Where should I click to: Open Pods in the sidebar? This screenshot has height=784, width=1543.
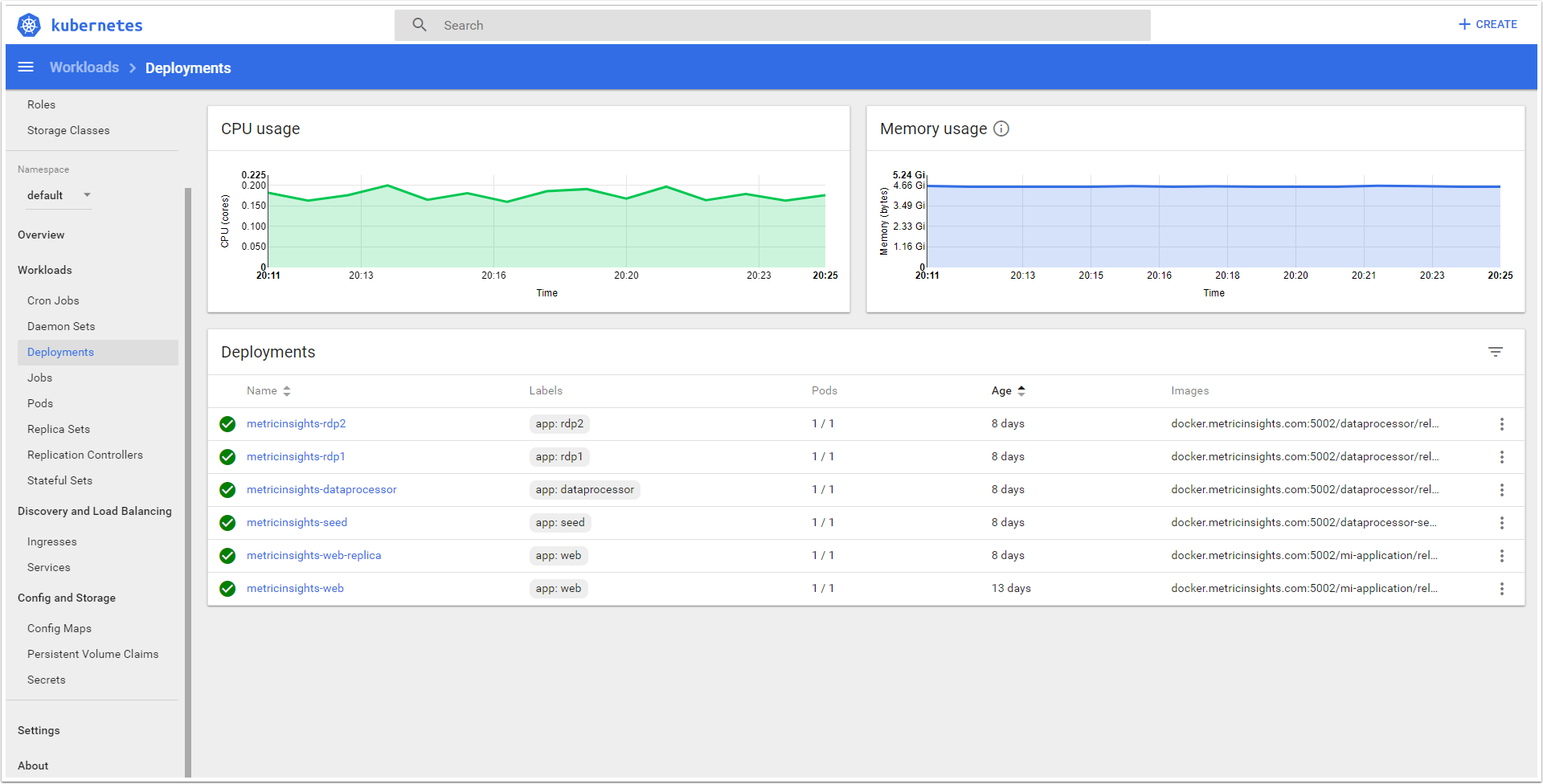tap(40, 403)
